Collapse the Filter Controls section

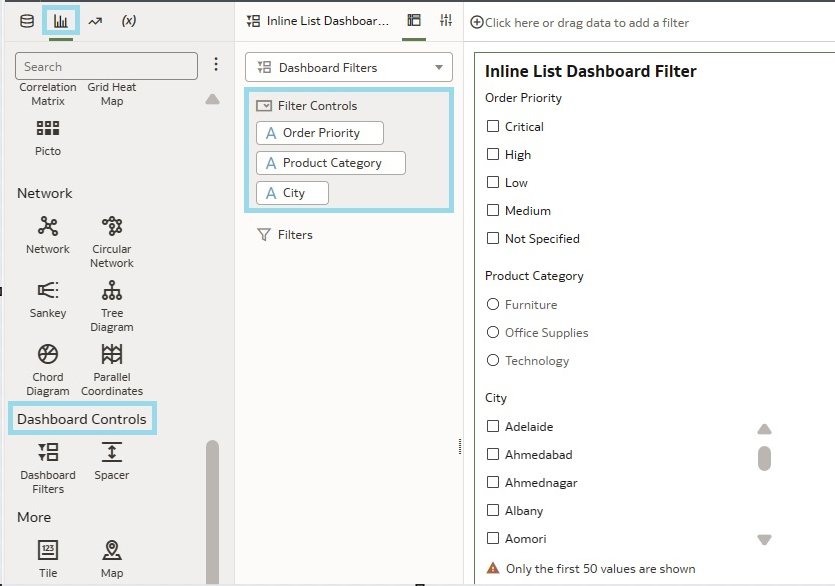pyautogui.click(x=264, y=106)
